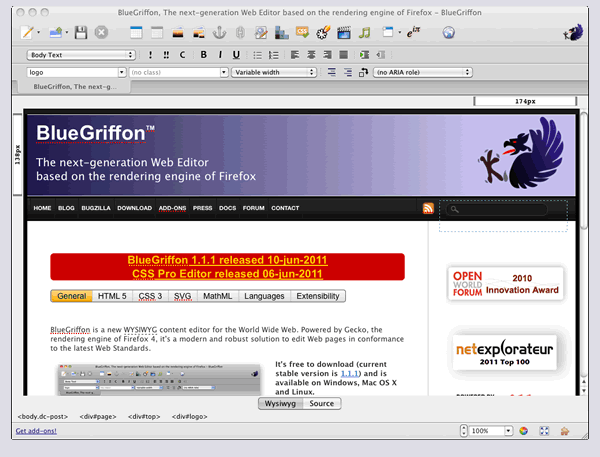Select the BlueGriffon document tab

point(75,87)
